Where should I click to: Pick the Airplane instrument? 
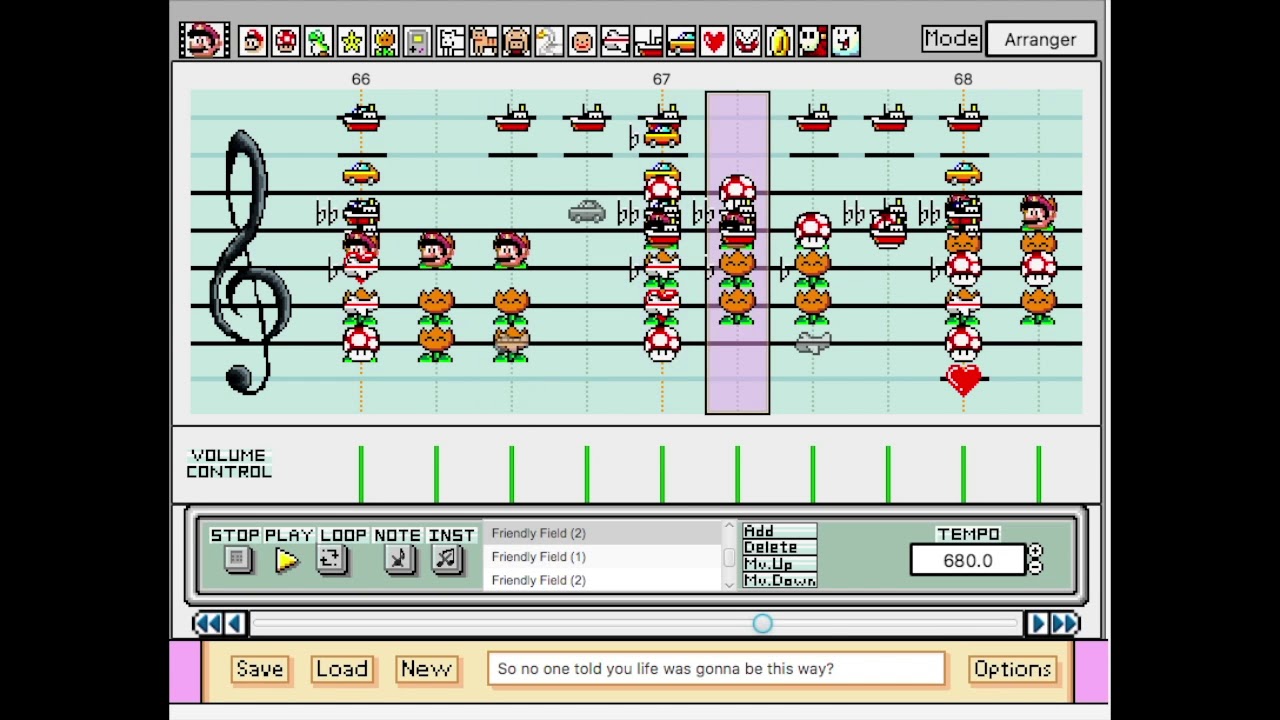pyautogui.click(x=615, y=41)
